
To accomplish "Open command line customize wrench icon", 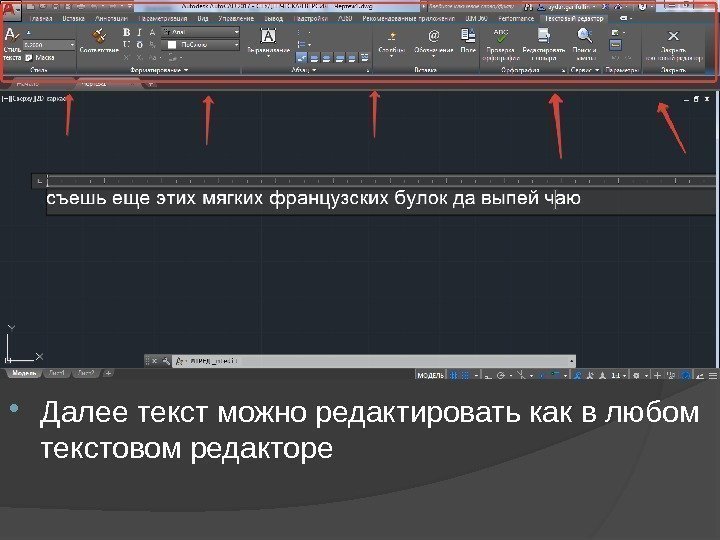I will [x=166, y=361].
